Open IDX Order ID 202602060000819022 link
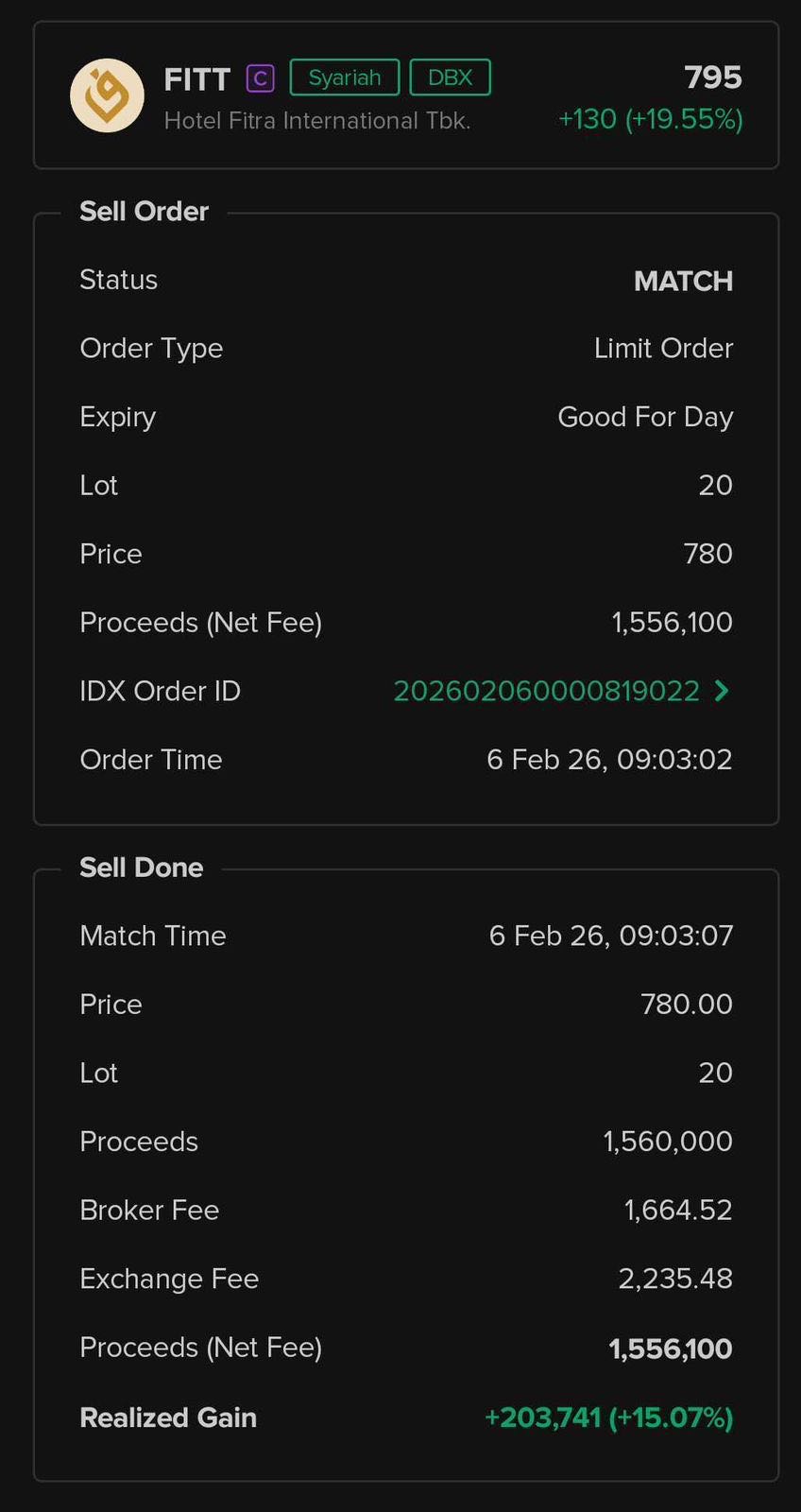This screenshot has width=801, height=1512. [x=546, y=691]
